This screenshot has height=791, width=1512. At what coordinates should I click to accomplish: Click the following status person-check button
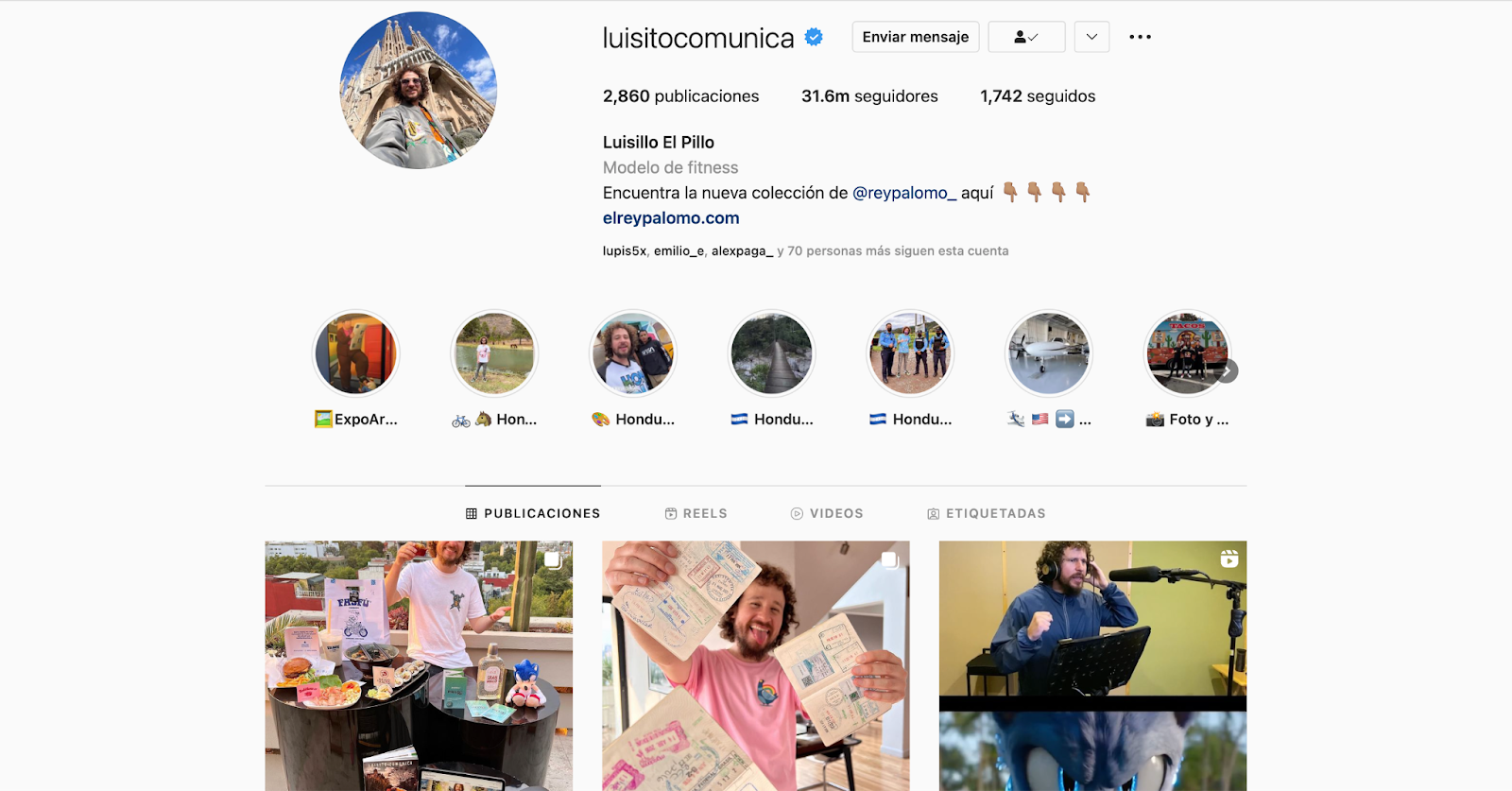pyautogui.click(x=1026, y=37)
